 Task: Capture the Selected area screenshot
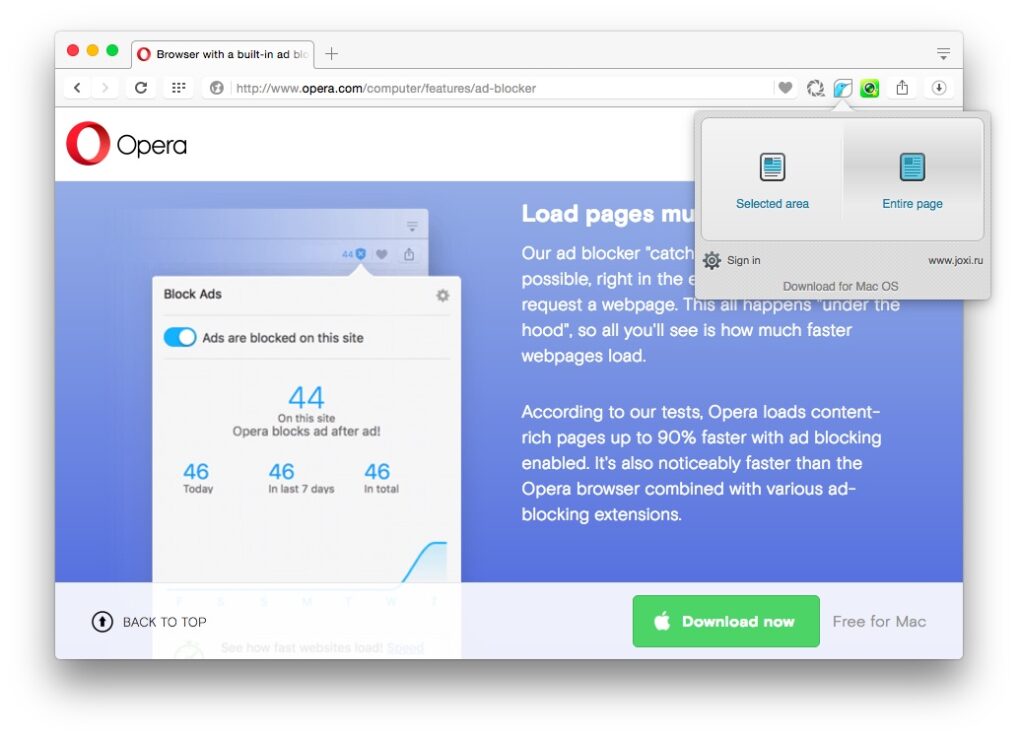point(772,180)
